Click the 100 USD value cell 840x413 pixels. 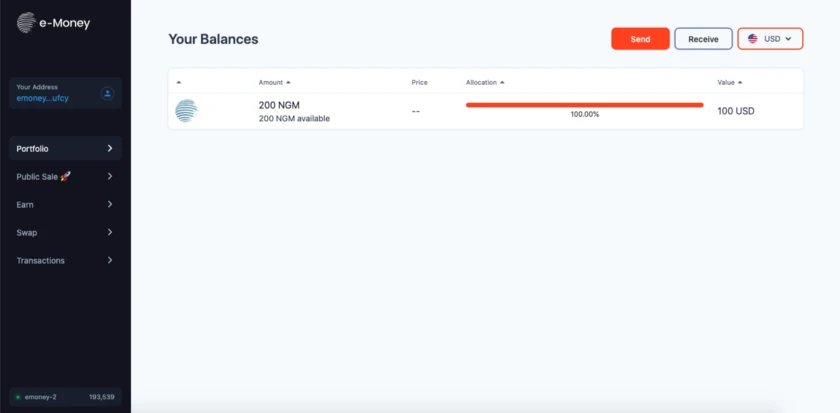pos(736,111)
